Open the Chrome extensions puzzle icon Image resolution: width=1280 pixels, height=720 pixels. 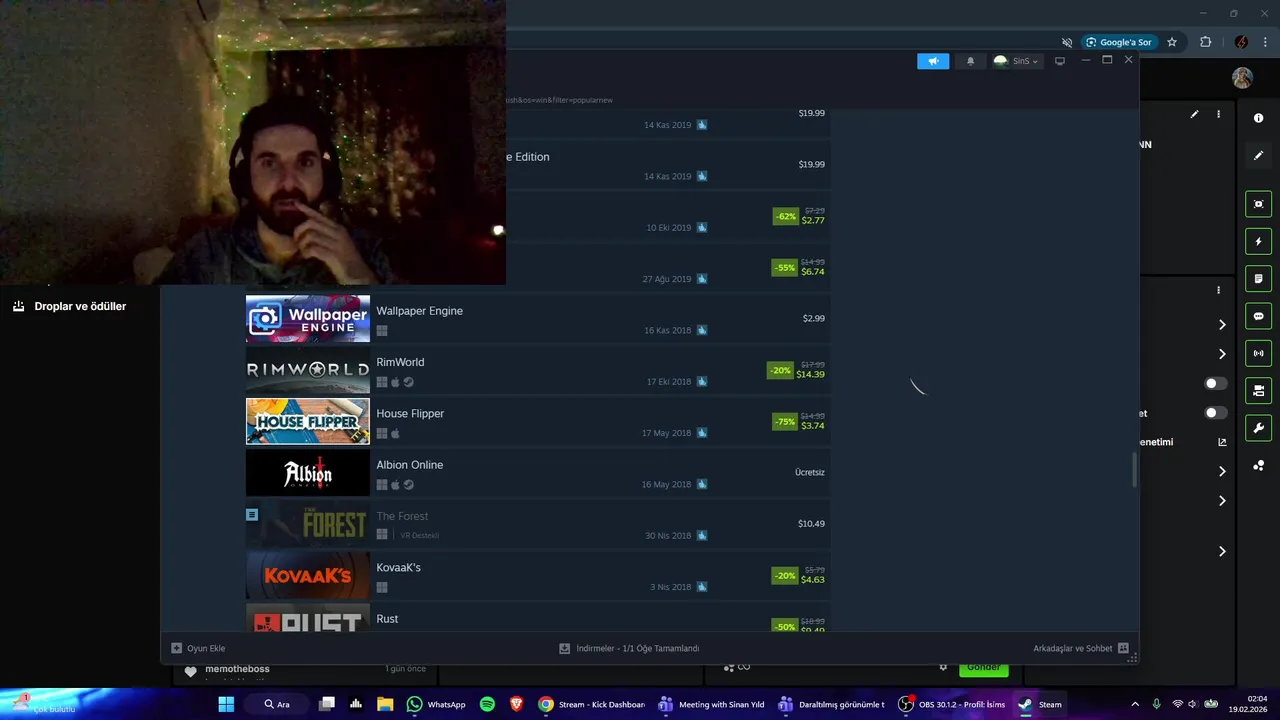coord(1205,42)
